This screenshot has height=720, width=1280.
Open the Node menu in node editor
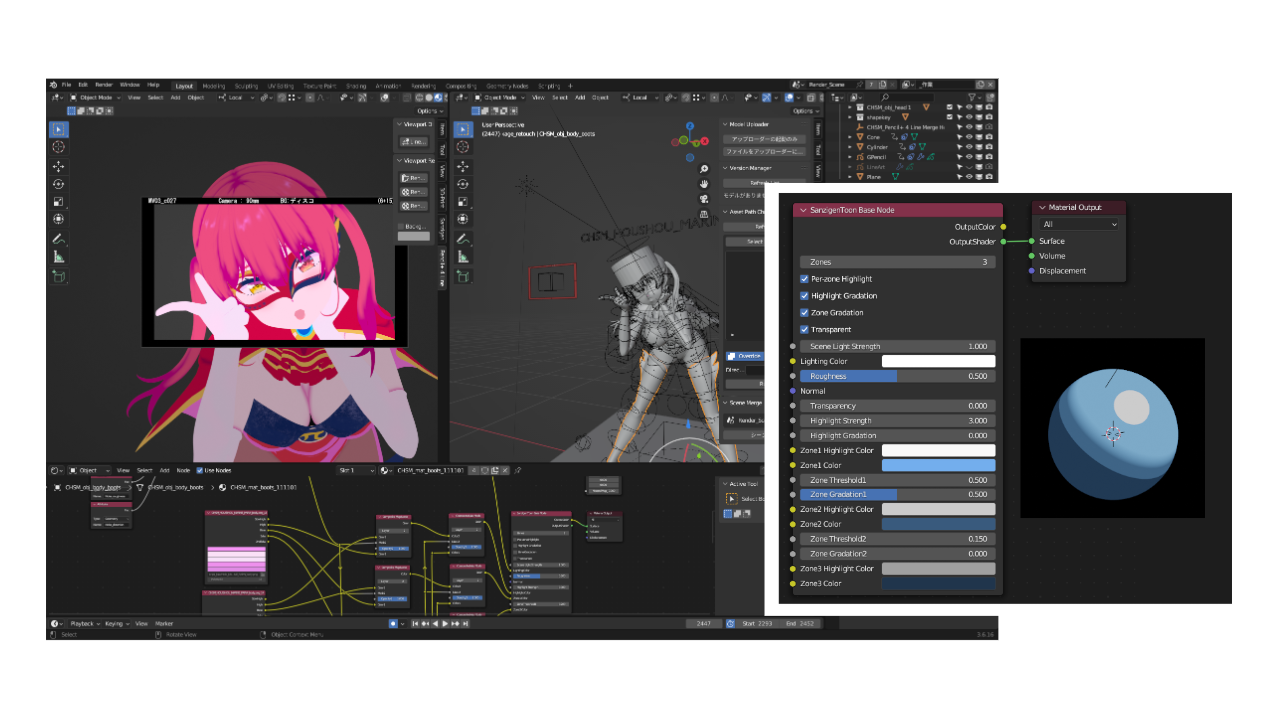[x=183, y=470]
